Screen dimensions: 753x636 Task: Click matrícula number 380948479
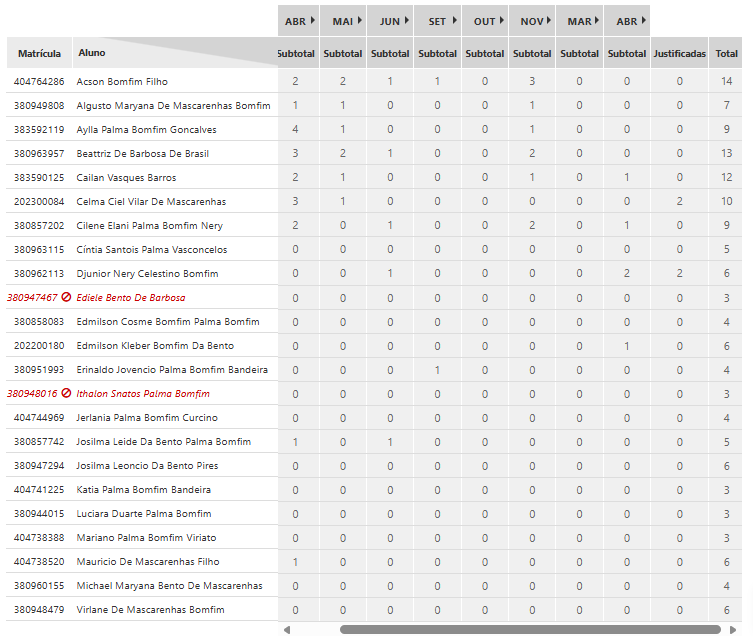click(x=39, y=610)
